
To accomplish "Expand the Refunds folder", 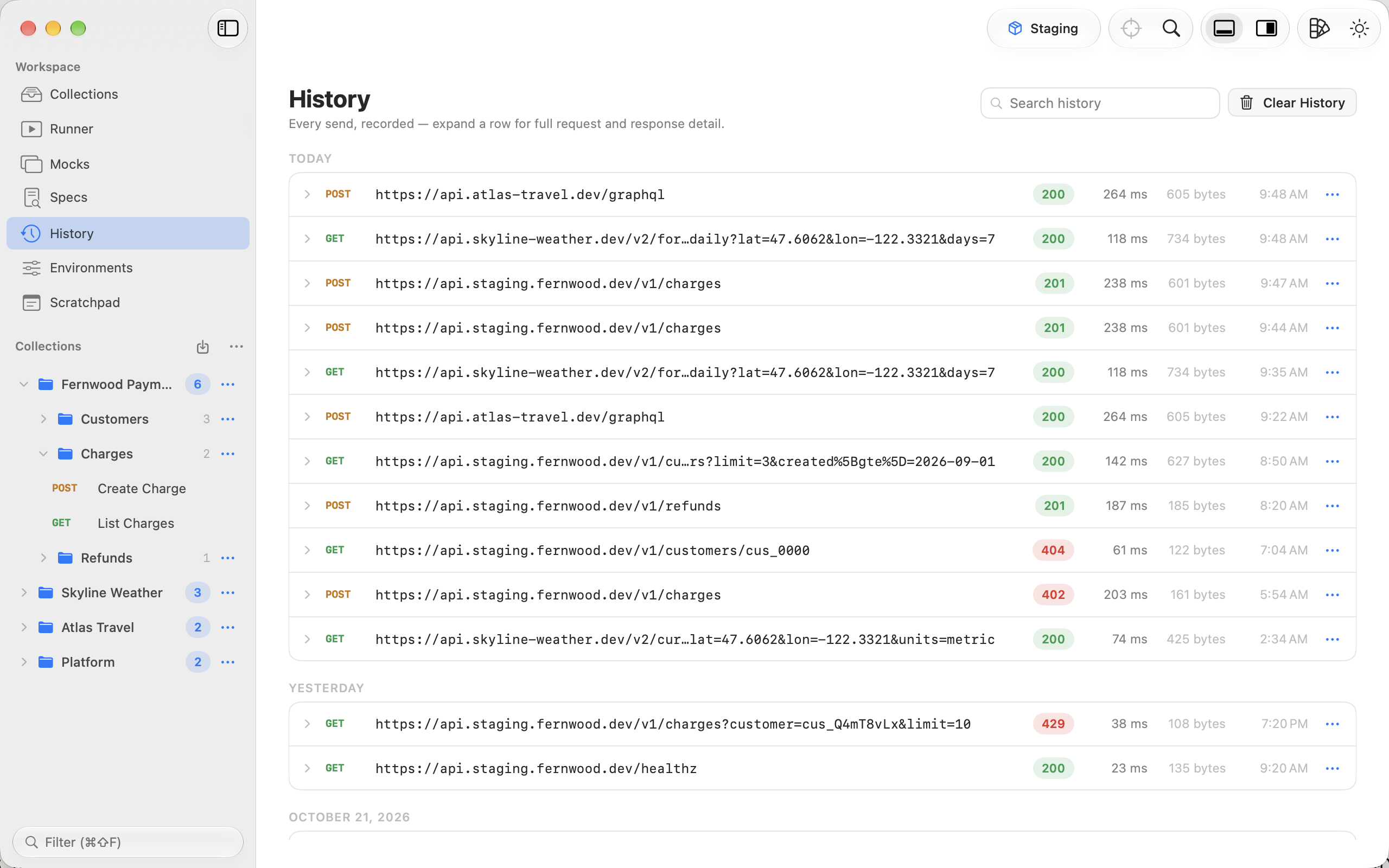I will pos(43,558).
